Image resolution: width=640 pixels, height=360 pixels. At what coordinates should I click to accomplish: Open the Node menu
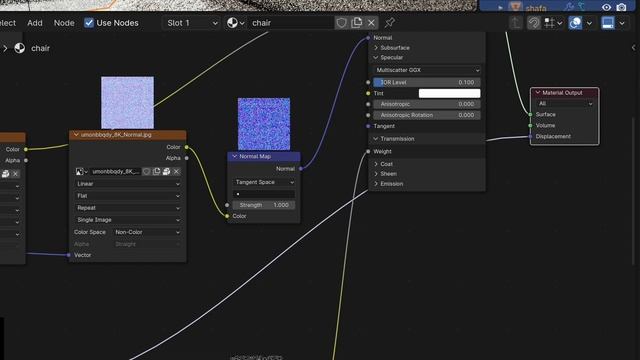click(x=64, y=23)
